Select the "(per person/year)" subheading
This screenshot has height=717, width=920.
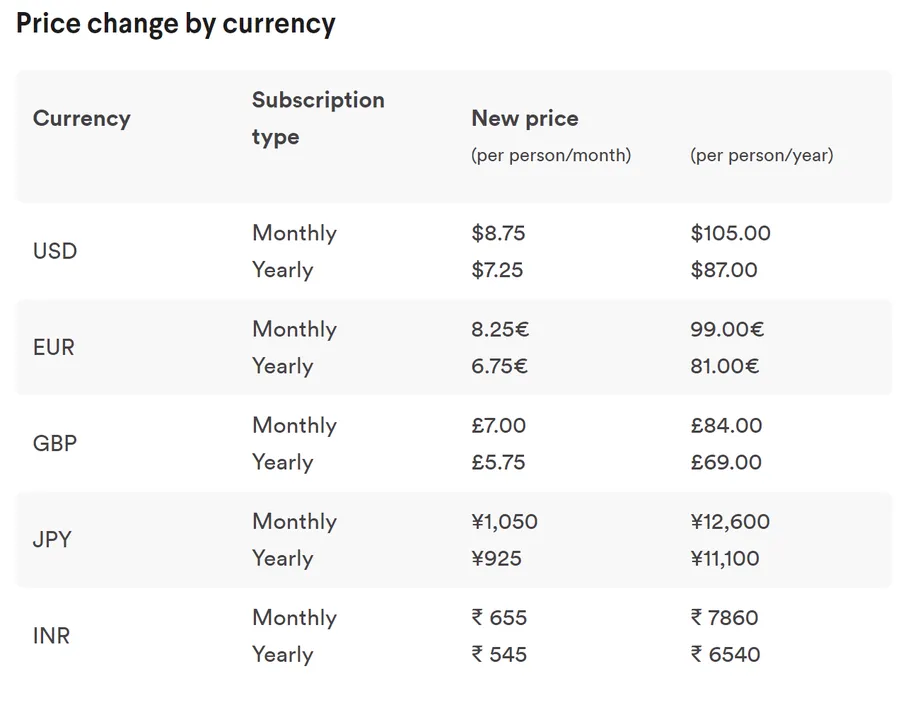tap(761, 155)
